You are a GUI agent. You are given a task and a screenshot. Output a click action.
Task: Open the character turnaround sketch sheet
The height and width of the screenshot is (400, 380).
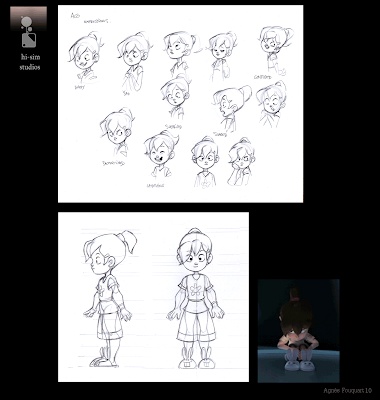pos(153,297)
